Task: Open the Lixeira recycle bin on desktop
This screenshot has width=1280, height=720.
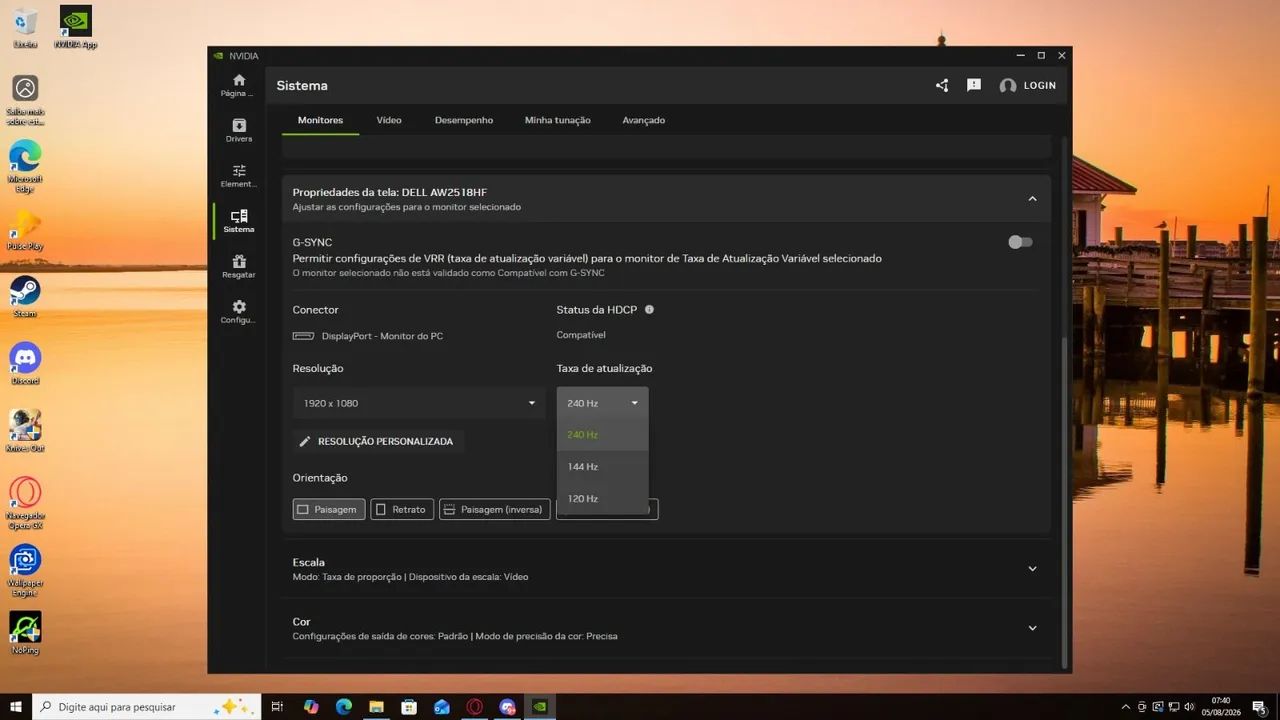Action: 26,28
